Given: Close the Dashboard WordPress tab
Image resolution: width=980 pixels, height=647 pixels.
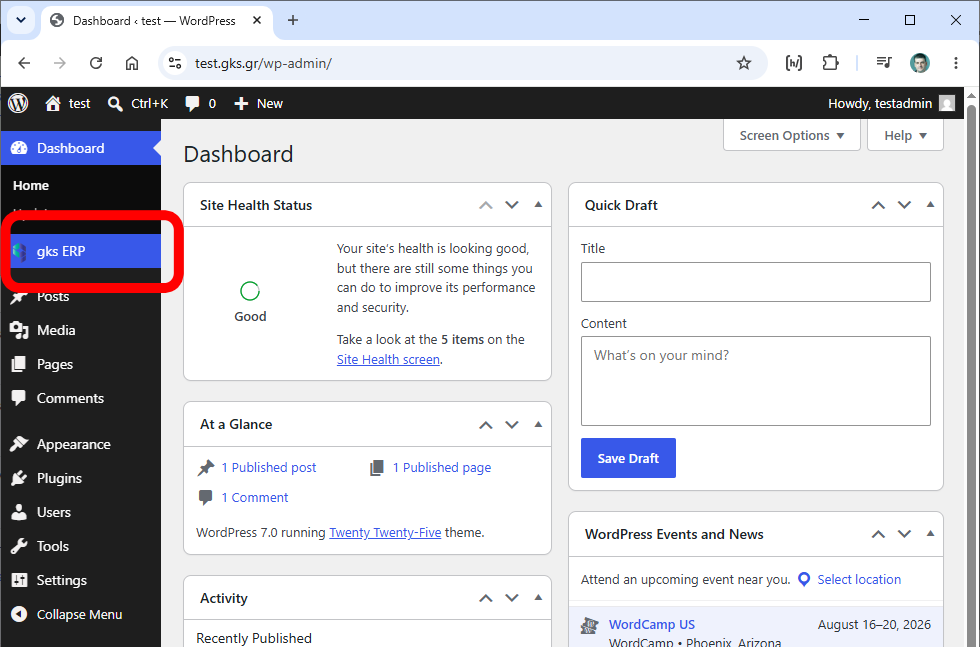Looking at the screenshot, I should click(x=257, y=21).
